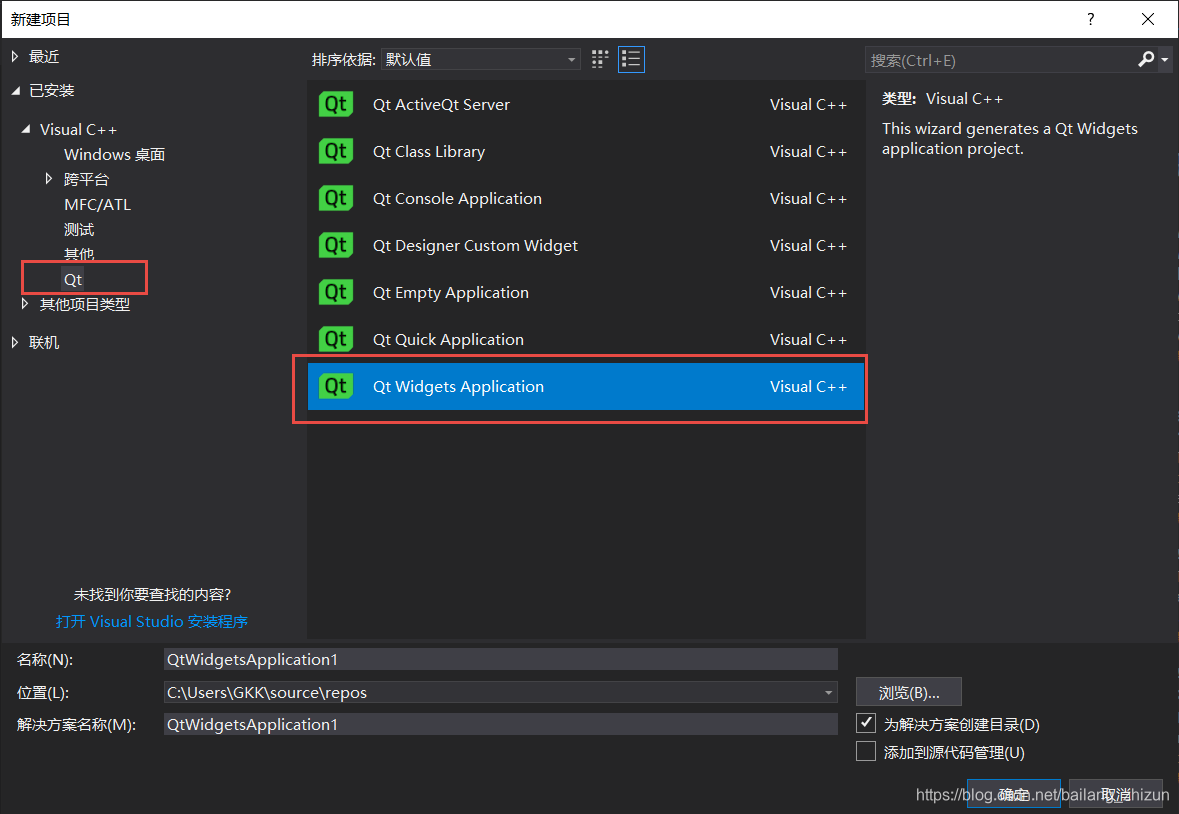
Task: Collapse the 已安装 tree node
Action: (16, 91)
